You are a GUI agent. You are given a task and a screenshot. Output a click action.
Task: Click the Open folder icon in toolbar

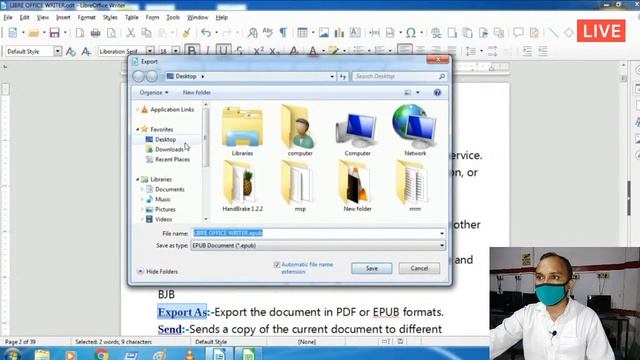tap(34, 33)
